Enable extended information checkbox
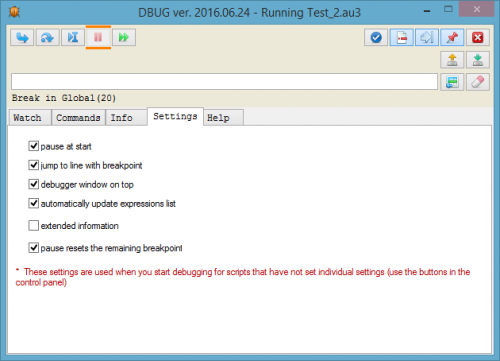Viewport: 500px width, 361px height. pyautogui.click(x=33, y=225)
